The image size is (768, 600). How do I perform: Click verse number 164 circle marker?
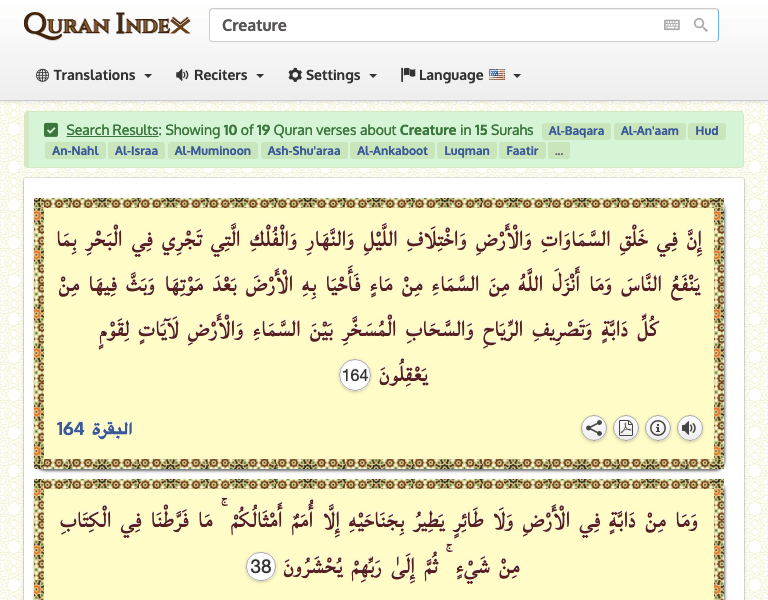(355, 376)
